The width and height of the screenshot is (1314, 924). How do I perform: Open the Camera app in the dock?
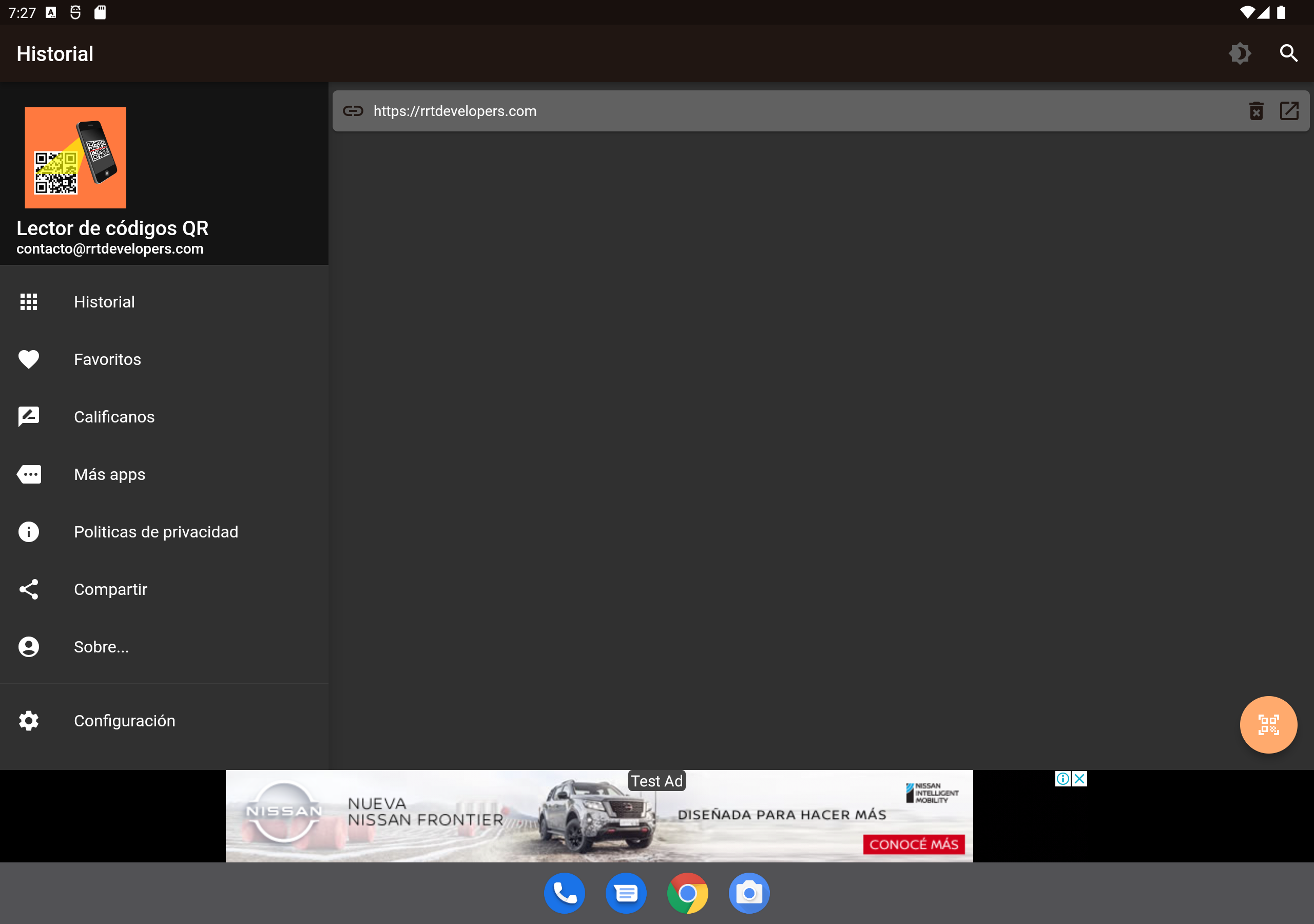click(749, 893)
